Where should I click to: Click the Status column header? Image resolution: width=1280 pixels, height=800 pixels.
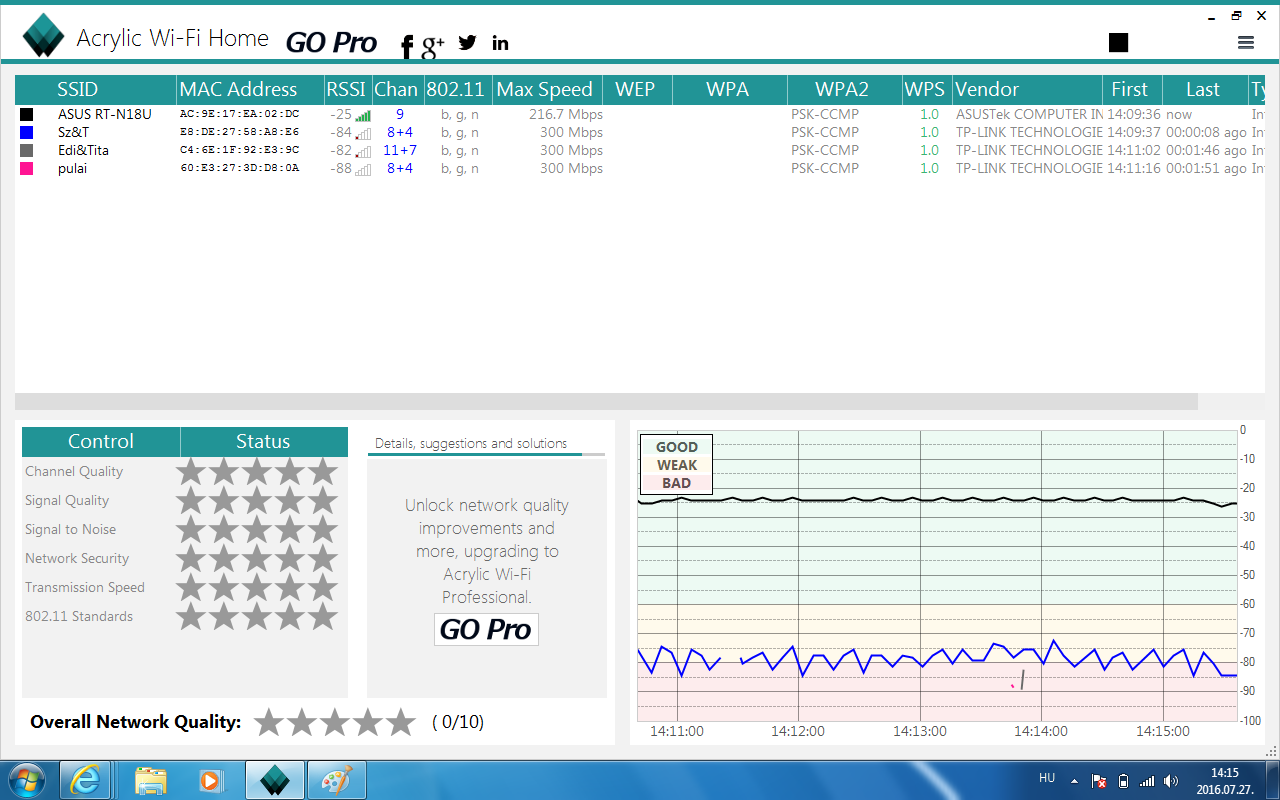pyautogui.click(x=264, y=442)
